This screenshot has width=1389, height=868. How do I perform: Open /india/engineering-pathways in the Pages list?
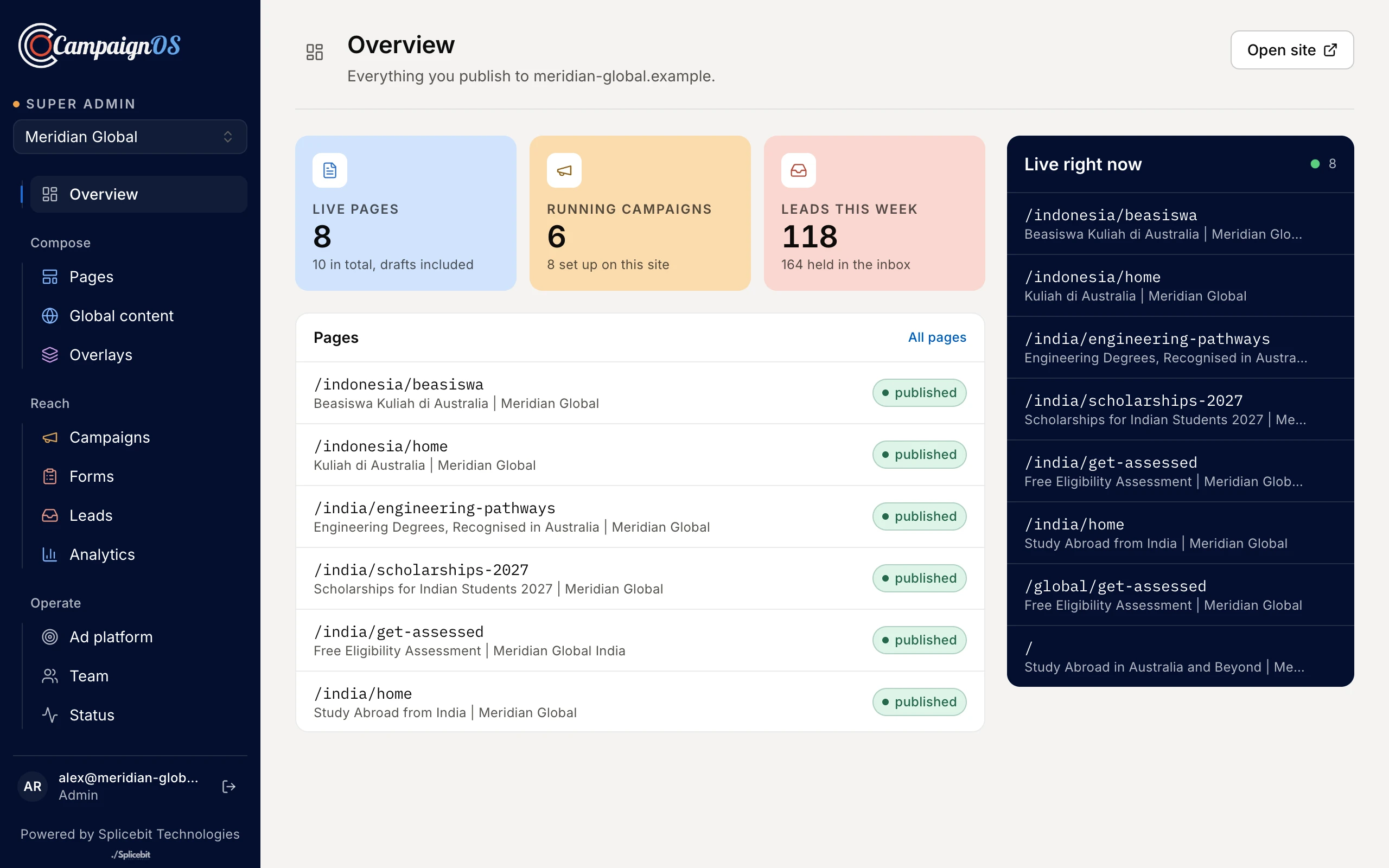coord(640,516)
